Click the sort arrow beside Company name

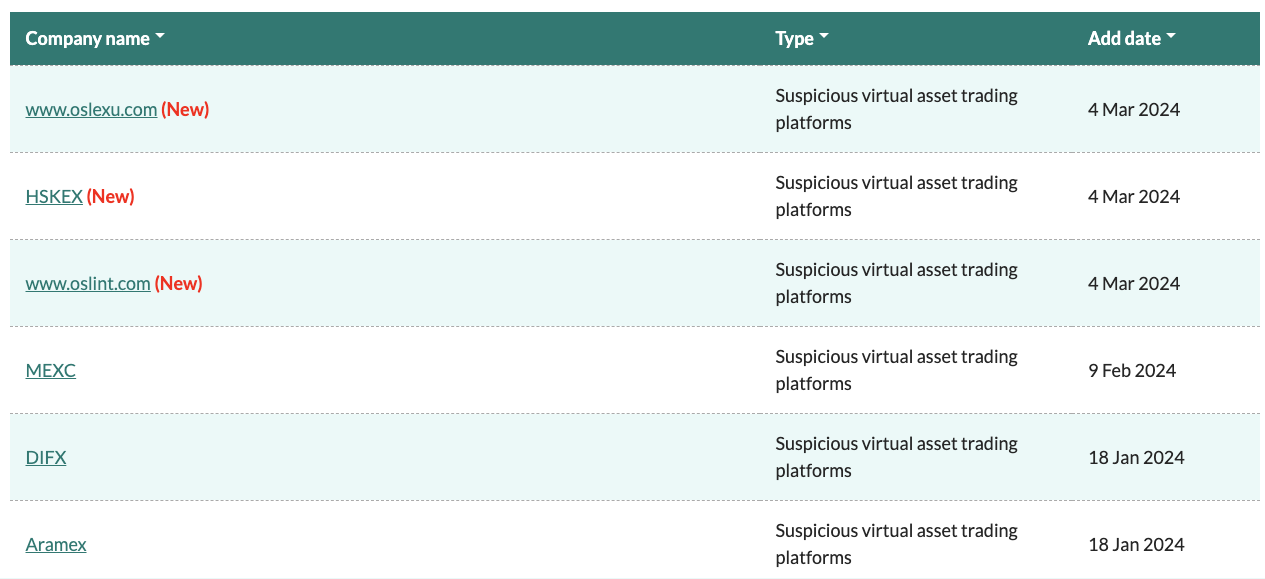tap(160, 38)
